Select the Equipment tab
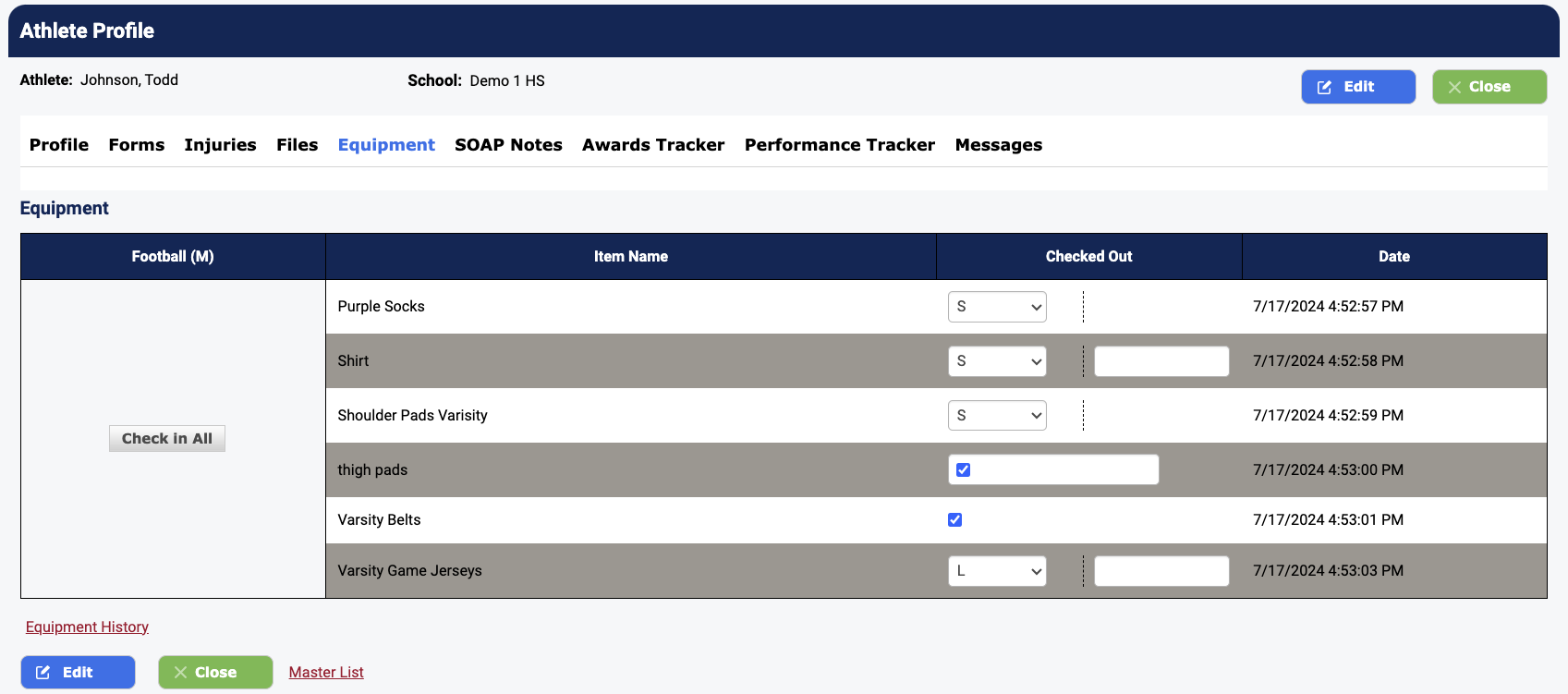Image resolution: width=1568 pixels, height=694 pixels. pyautogui.click(x=386, y=145)
